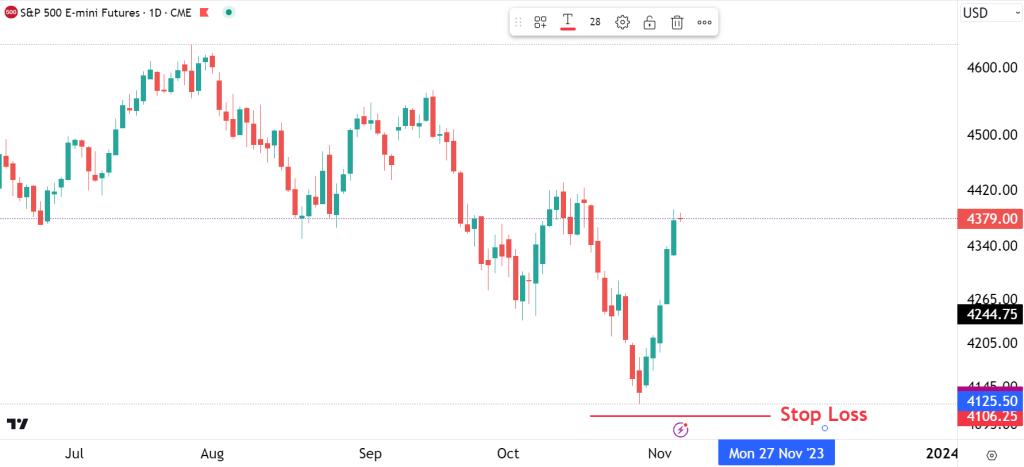This screenshot has height=467, width=1024.
Task: Open time axis settings icon at bottom right
Action: (x=989, y=453)
